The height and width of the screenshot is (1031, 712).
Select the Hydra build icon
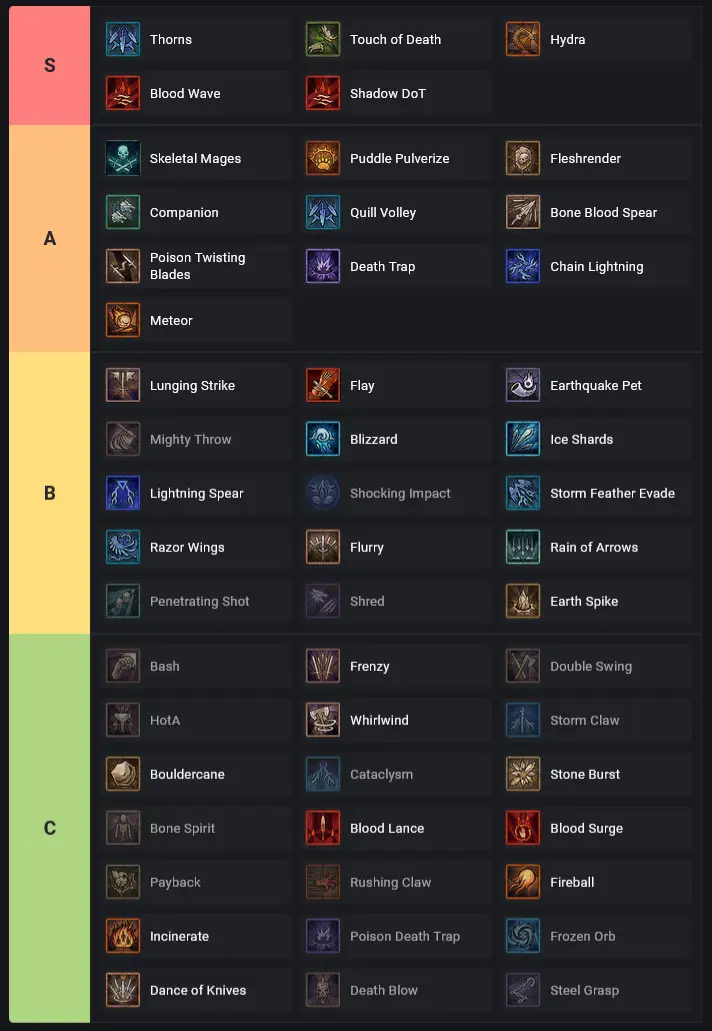[523, 39]
